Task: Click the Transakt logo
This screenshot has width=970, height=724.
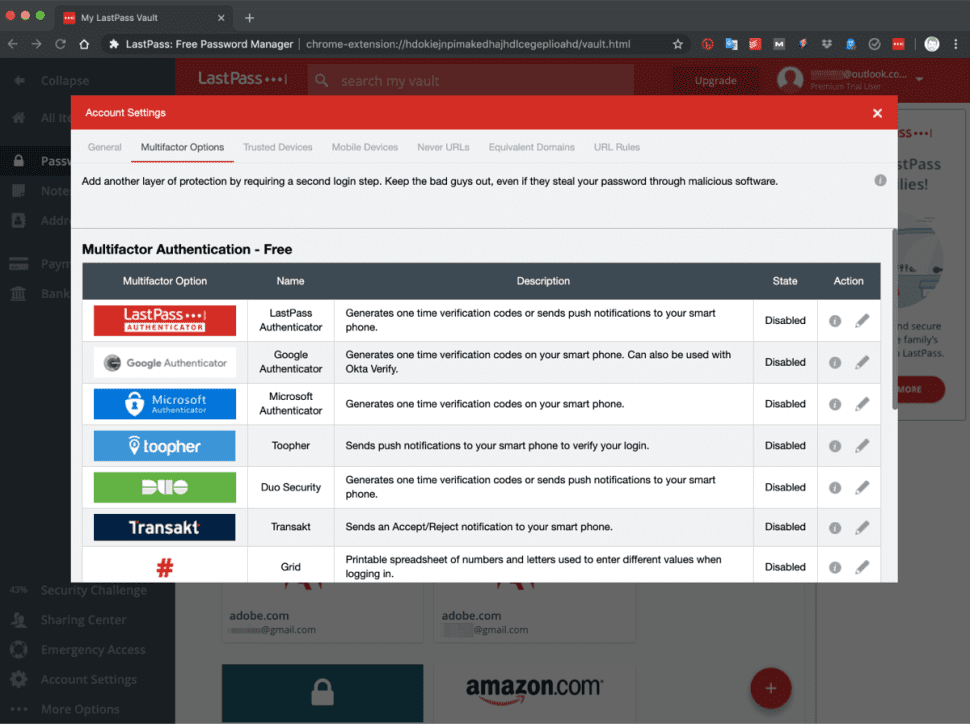Action: coord(165,527)
